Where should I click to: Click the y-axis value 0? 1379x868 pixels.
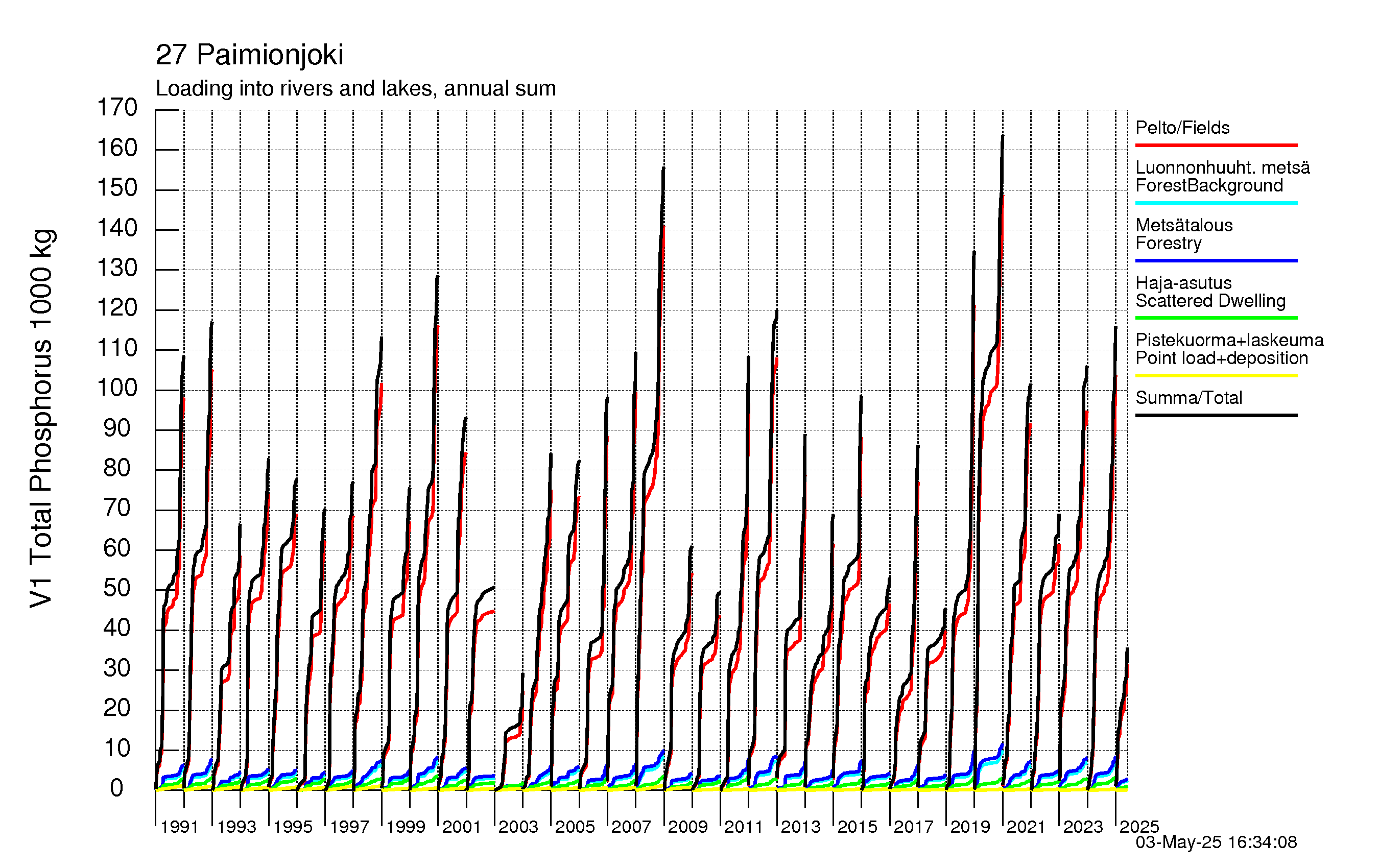point(117,788)
